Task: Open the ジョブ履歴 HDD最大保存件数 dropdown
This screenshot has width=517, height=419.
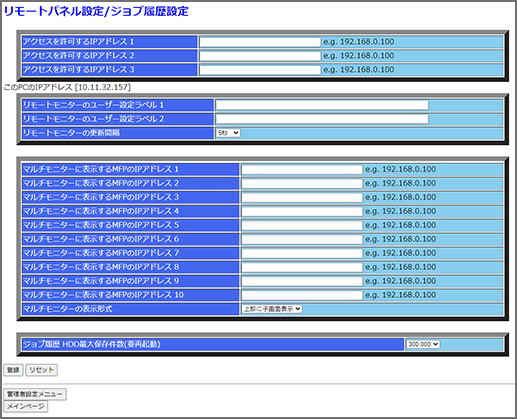Action: (x=423, y=344)
